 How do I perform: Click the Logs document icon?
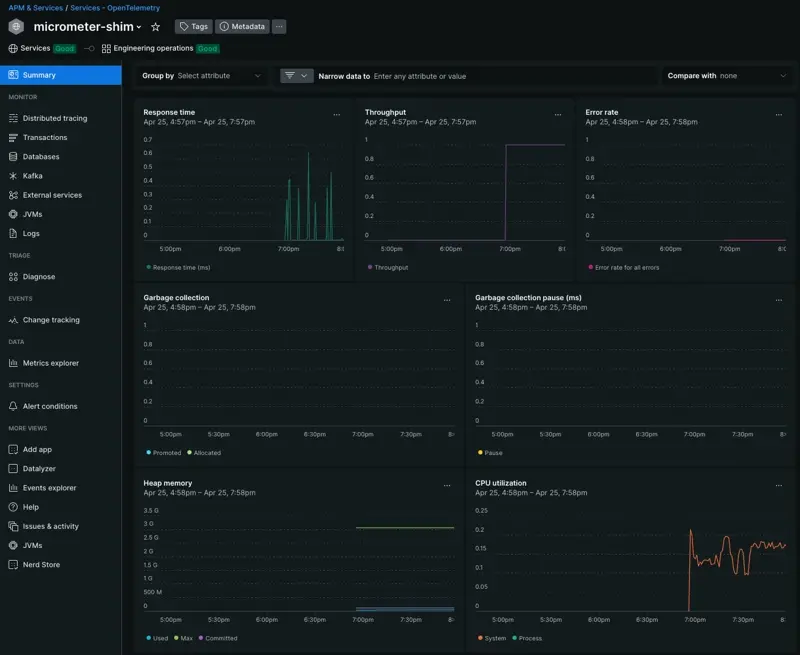tap(13, 234)
